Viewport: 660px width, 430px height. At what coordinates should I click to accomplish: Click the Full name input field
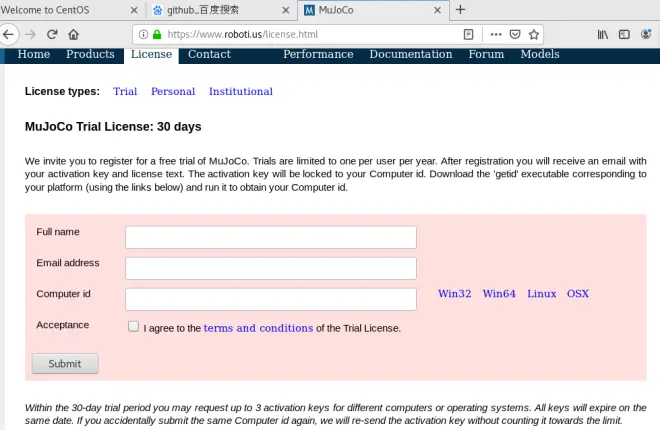(271, 237)
